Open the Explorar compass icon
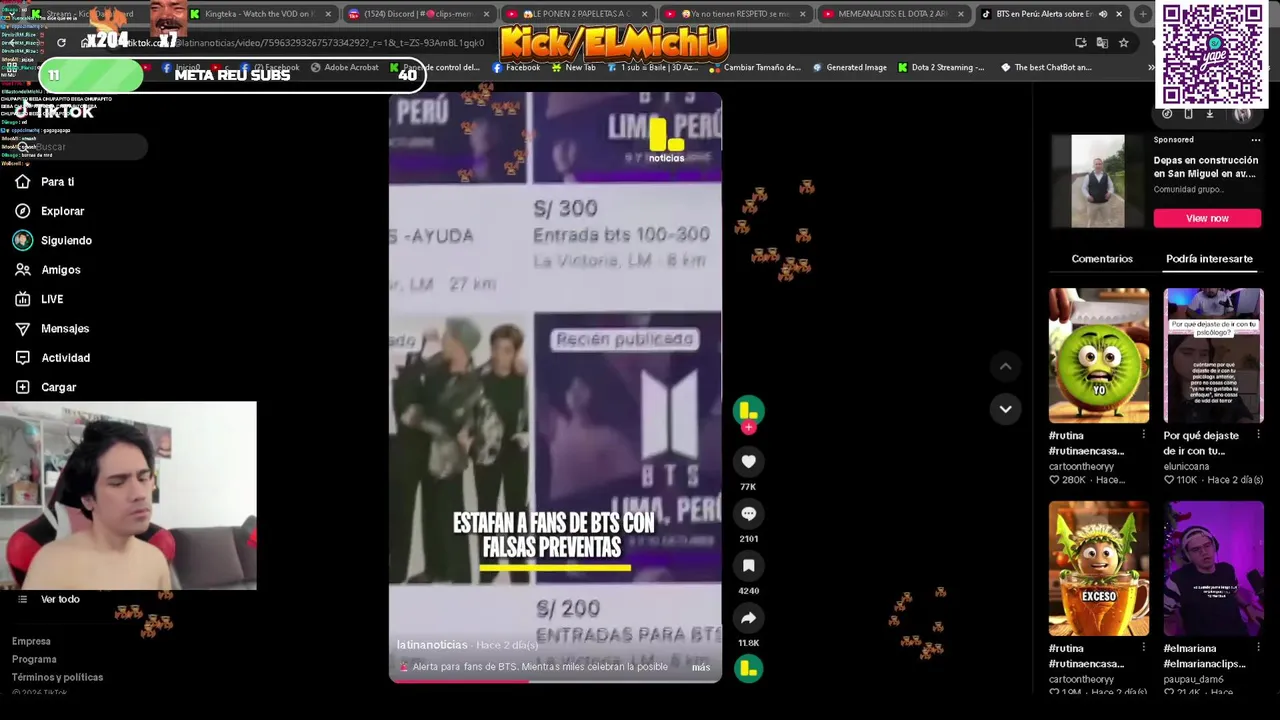1280x720 pixels. pyautogui.click(x=23, y=211)
